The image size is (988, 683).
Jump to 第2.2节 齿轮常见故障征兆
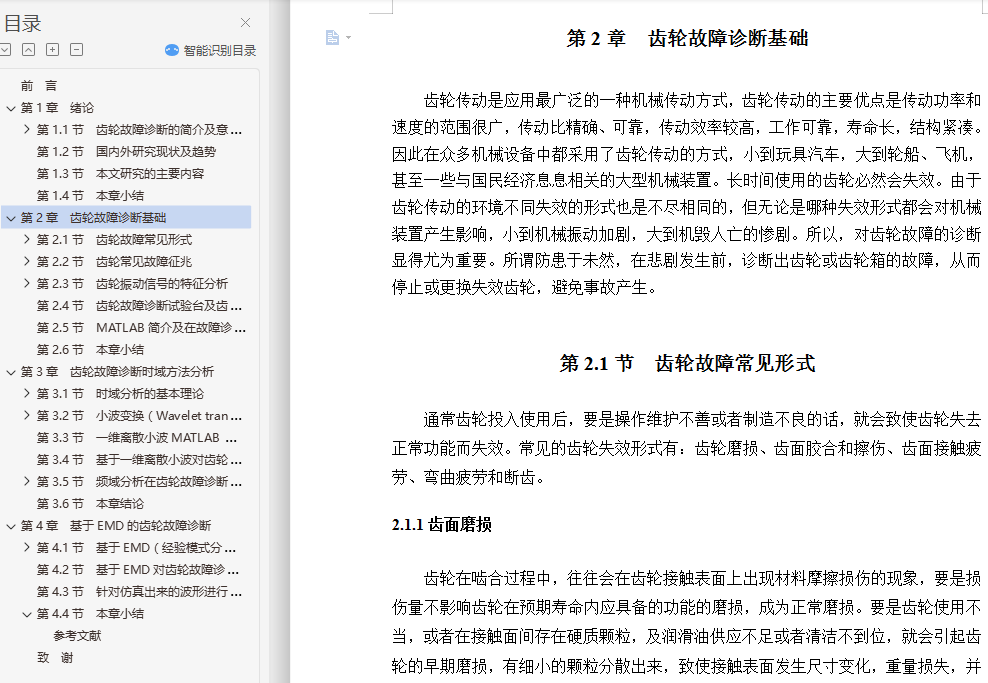point(114,261)
